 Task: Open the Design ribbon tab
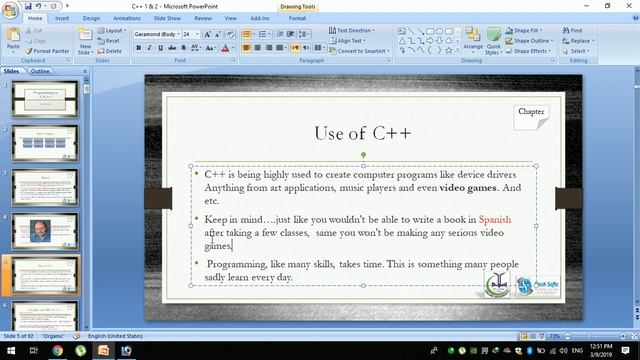coord(91,18)
